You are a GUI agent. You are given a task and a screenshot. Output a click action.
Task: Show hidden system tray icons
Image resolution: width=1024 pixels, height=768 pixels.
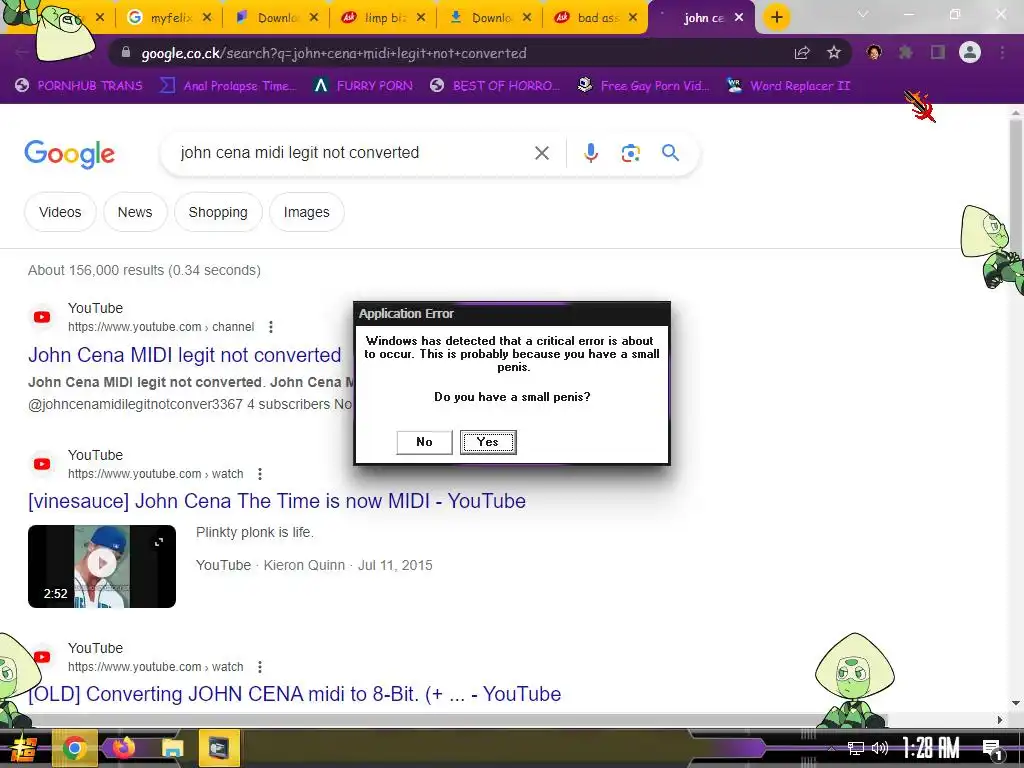830,748
